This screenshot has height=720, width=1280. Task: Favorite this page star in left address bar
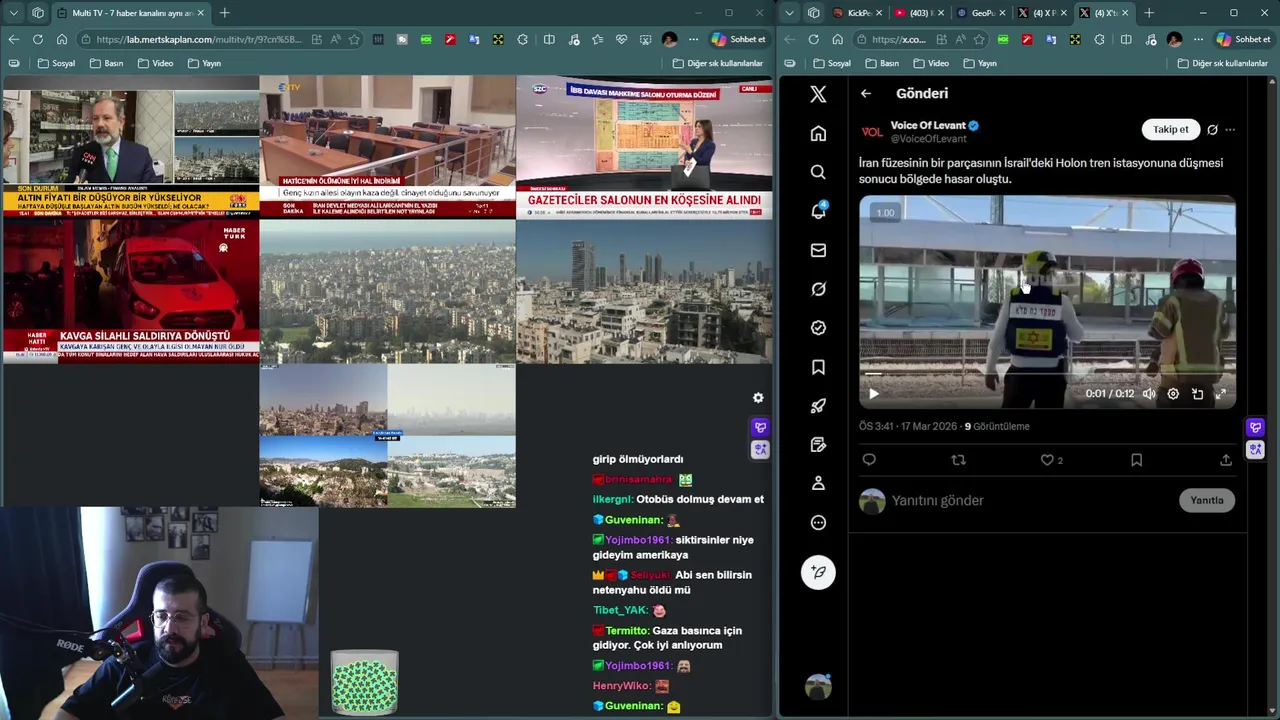(354, 39)
